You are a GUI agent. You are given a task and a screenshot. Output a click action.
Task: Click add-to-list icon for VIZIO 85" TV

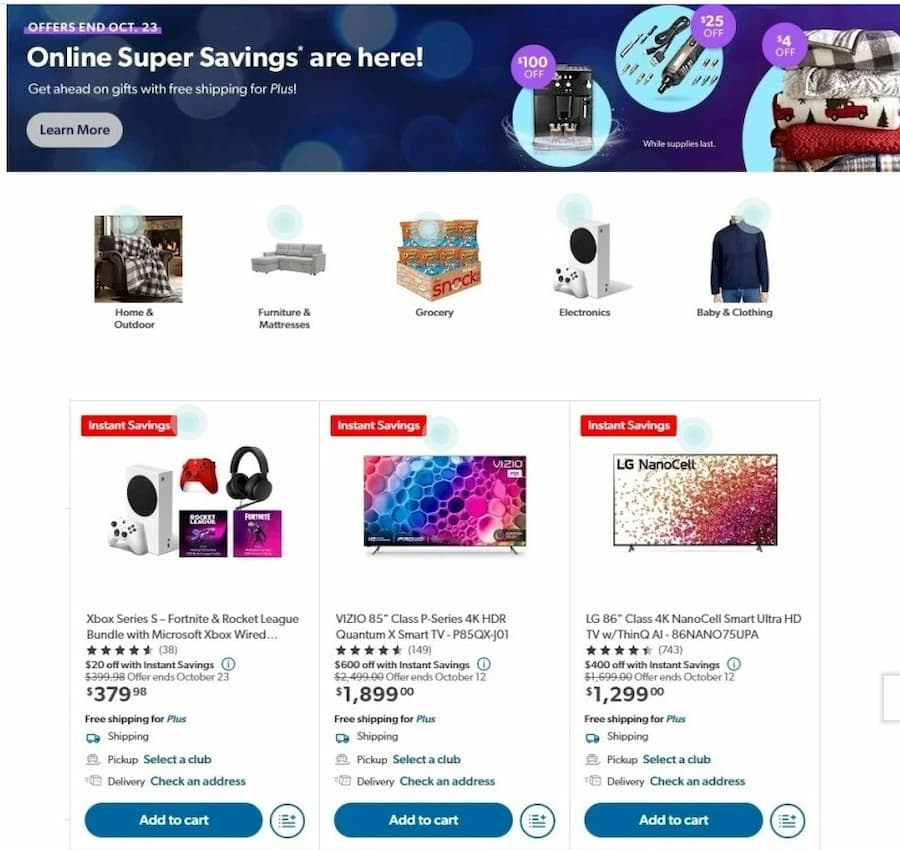537,820
